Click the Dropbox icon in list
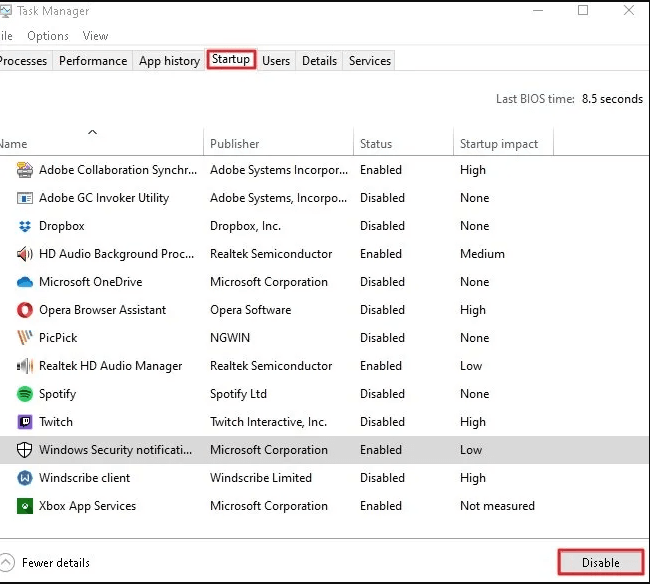The height and width of the screenshot is (584, 650). click(x=25, y=226)
